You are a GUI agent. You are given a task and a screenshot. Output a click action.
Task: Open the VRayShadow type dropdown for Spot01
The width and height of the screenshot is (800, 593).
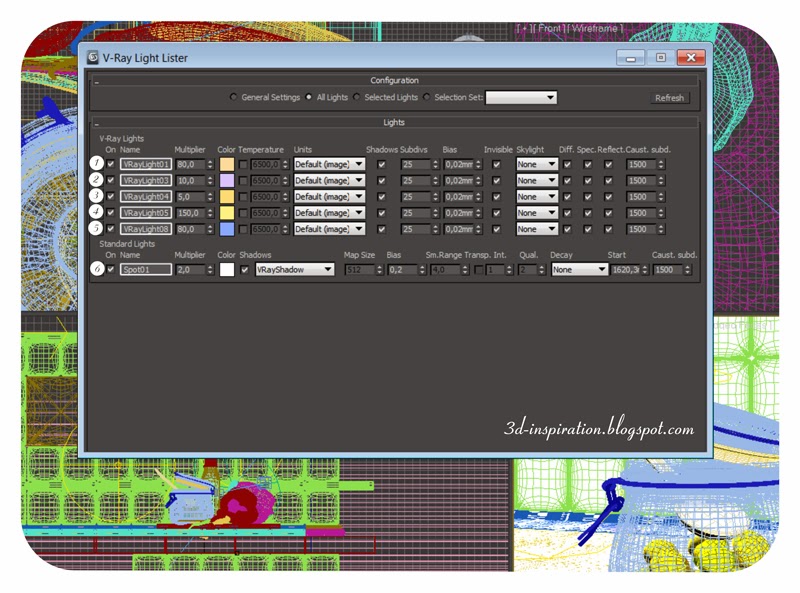[x=295, y=269]
